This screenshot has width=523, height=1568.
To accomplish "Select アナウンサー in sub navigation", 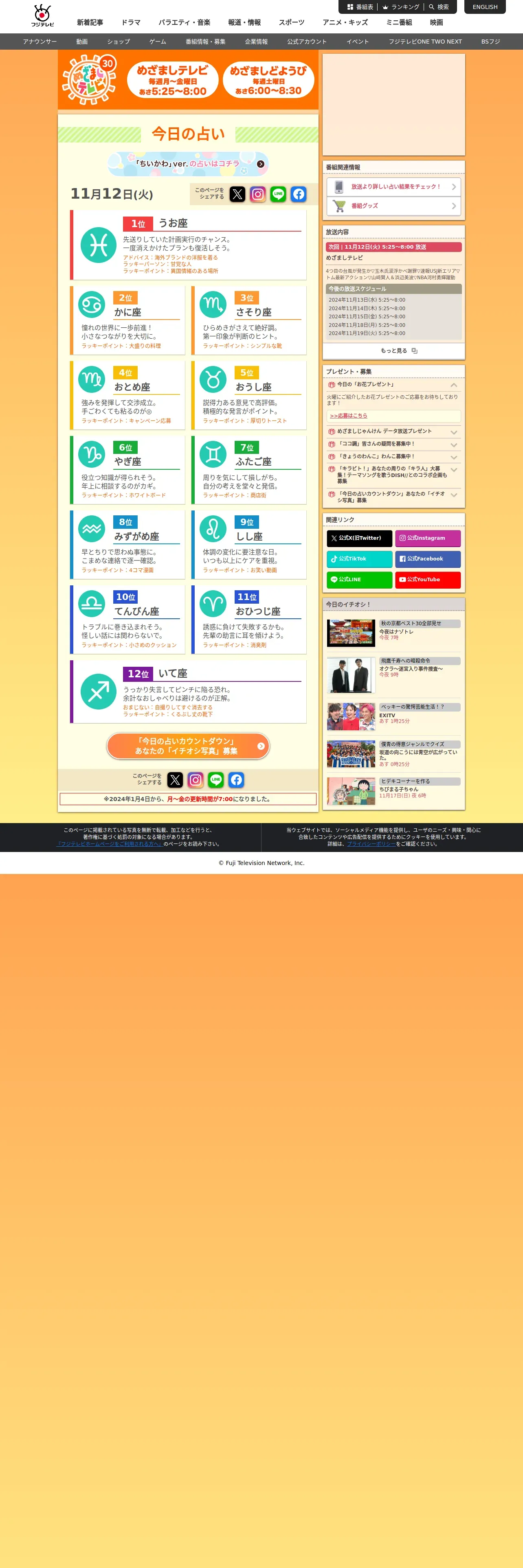I will point(40,42).
